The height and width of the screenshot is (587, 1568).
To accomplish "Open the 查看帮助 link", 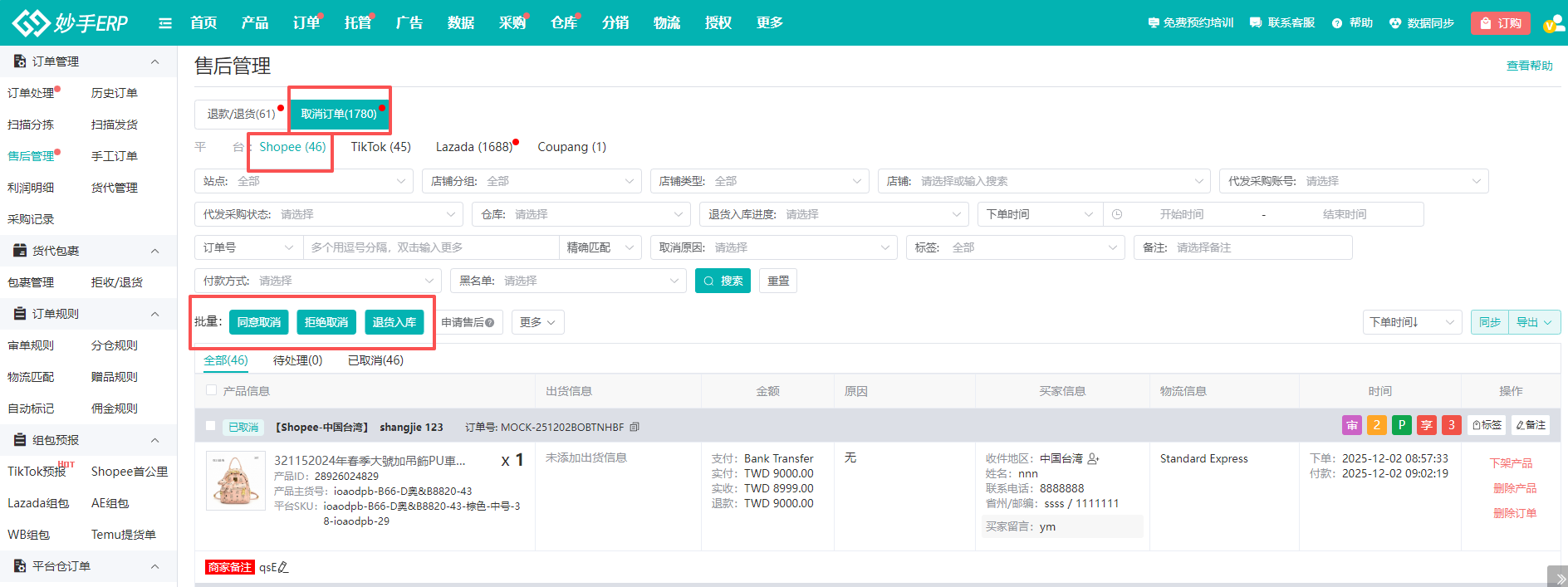I will (x=1530, y=66).
